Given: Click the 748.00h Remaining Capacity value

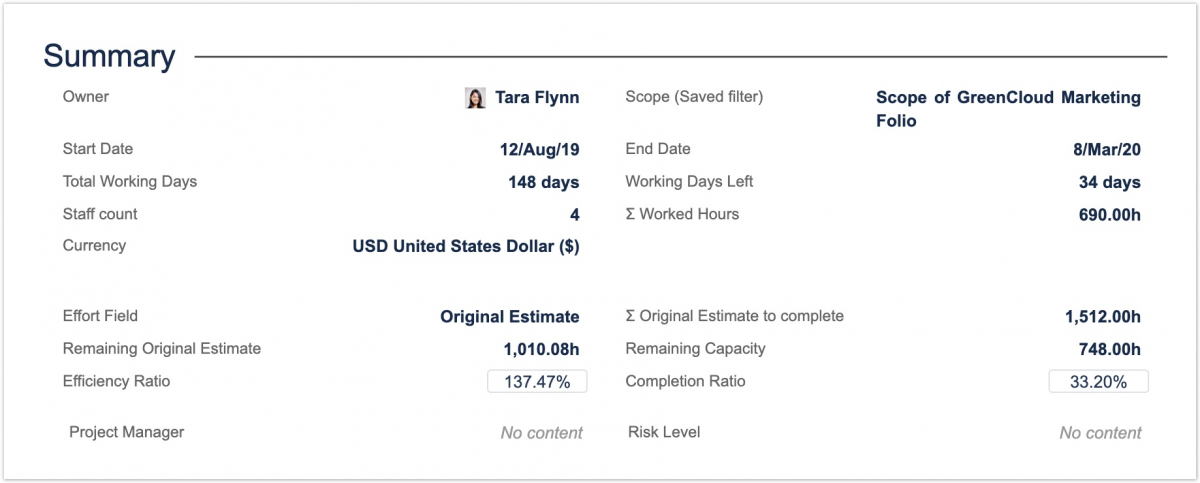Looking at the screenshot, I should (x=1105, y=349).
